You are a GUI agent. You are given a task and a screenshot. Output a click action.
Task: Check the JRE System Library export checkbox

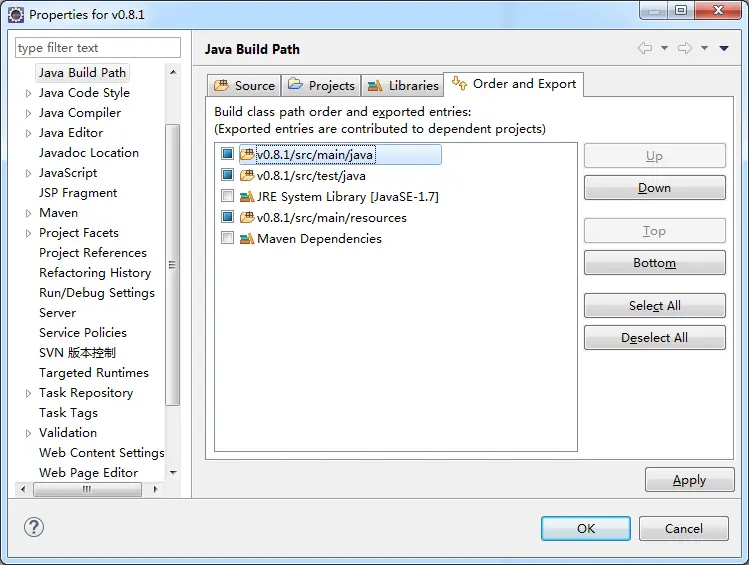click(x=227, y=196)
